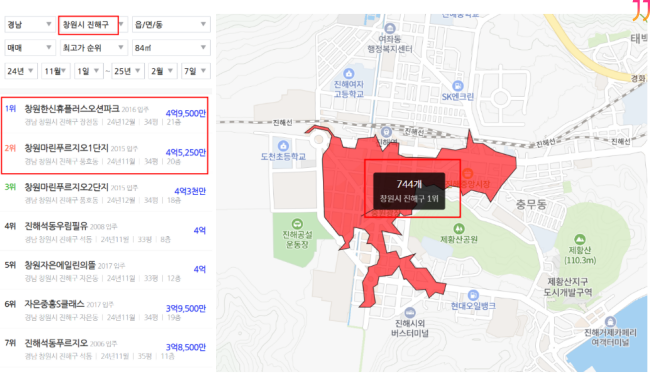Click the 진해중앙시장 market icon
The width and height of the screenshot is (650, 374).
click(x=468, y=173)
